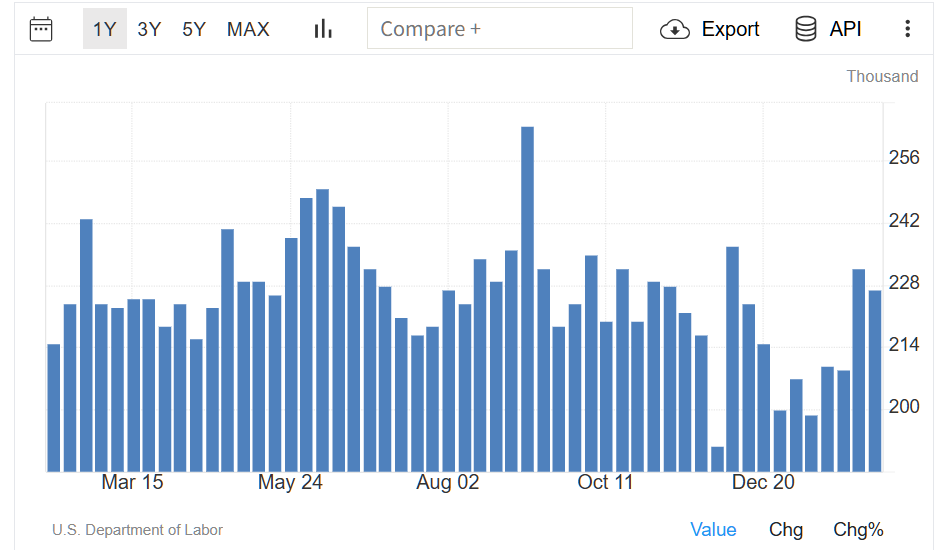Switch chart display to Chg%

coord(858,530)
